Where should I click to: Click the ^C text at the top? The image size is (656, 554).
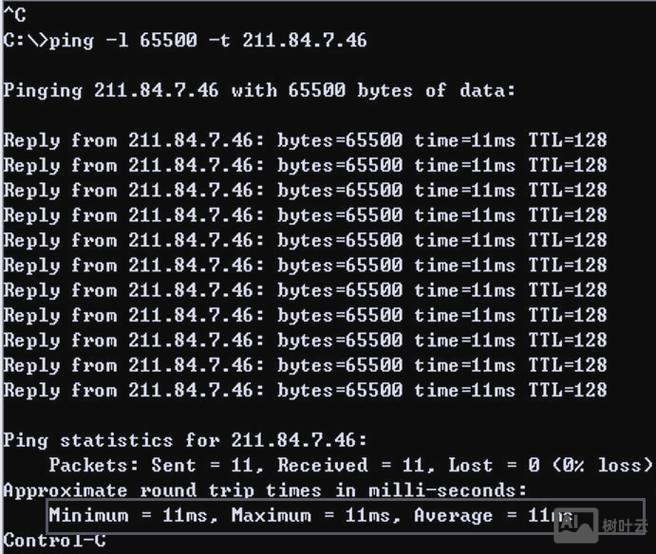[x=15, y=15]
